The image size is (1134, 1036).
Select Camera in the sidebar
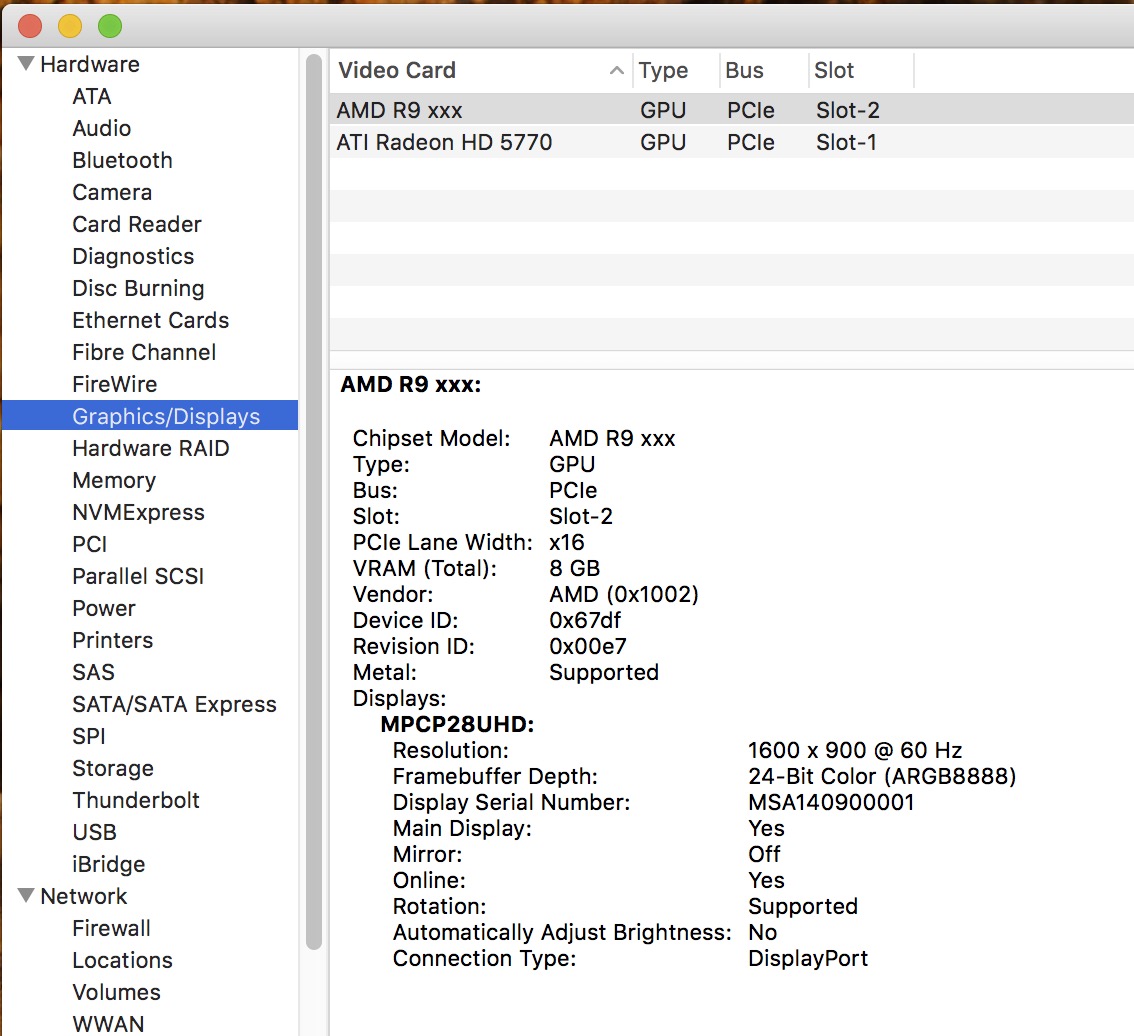(x=112, y=192)
